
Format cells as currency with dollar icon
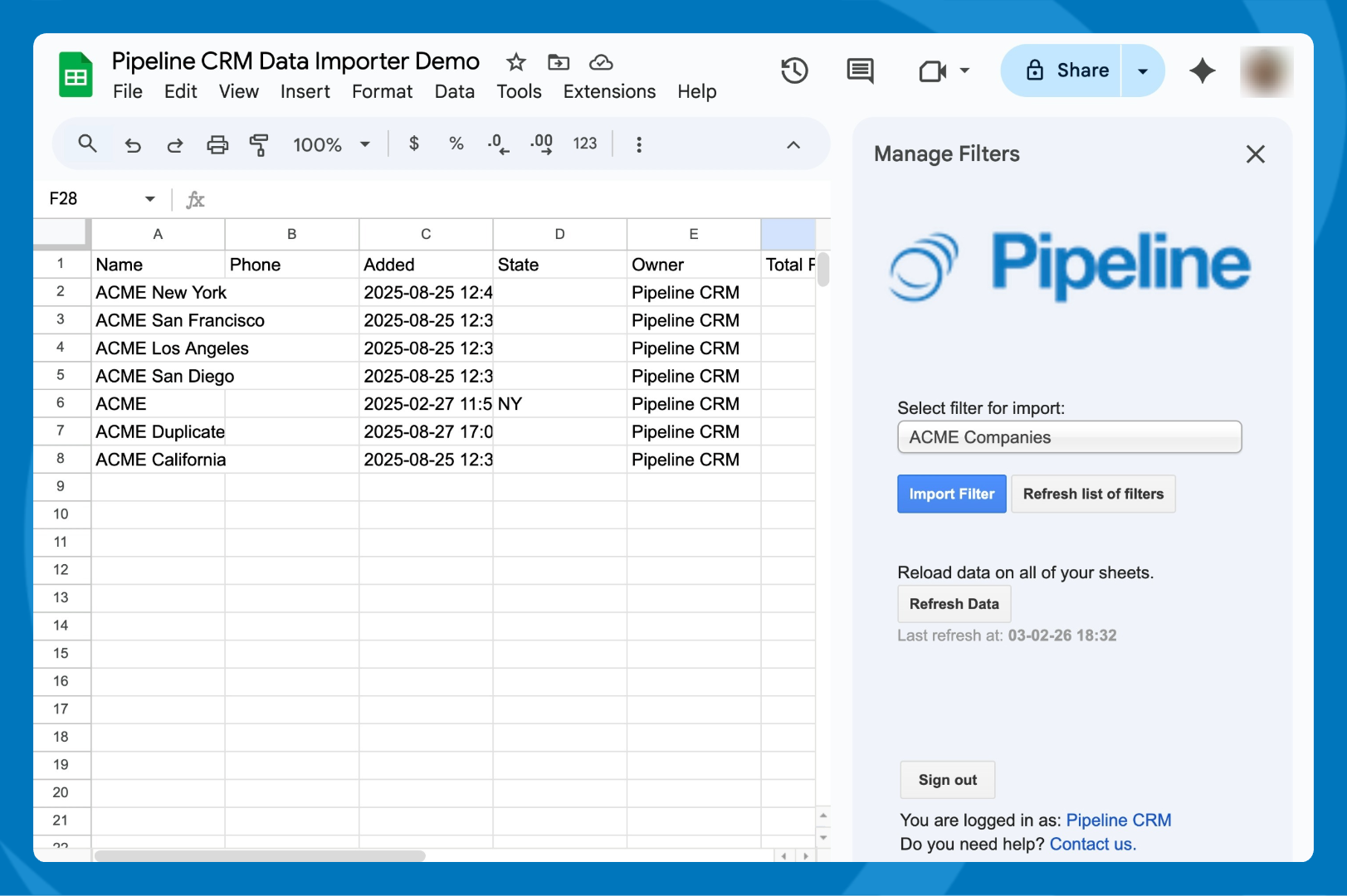click(414, 144)
